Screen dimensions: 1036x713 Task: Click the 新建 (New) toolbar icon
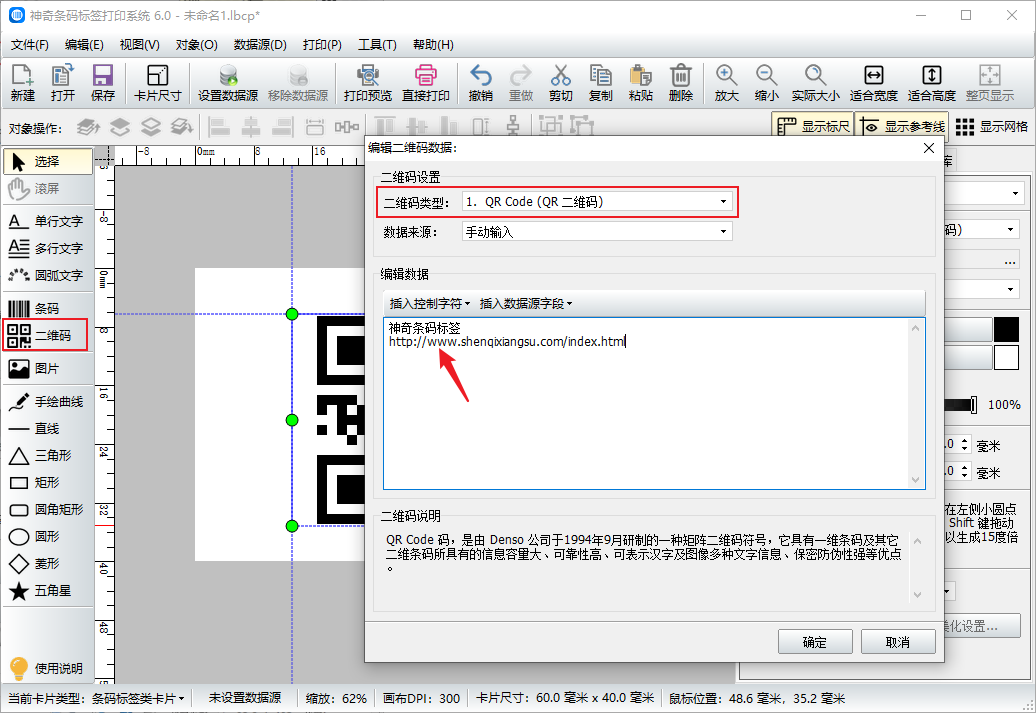tap(22, 83)
